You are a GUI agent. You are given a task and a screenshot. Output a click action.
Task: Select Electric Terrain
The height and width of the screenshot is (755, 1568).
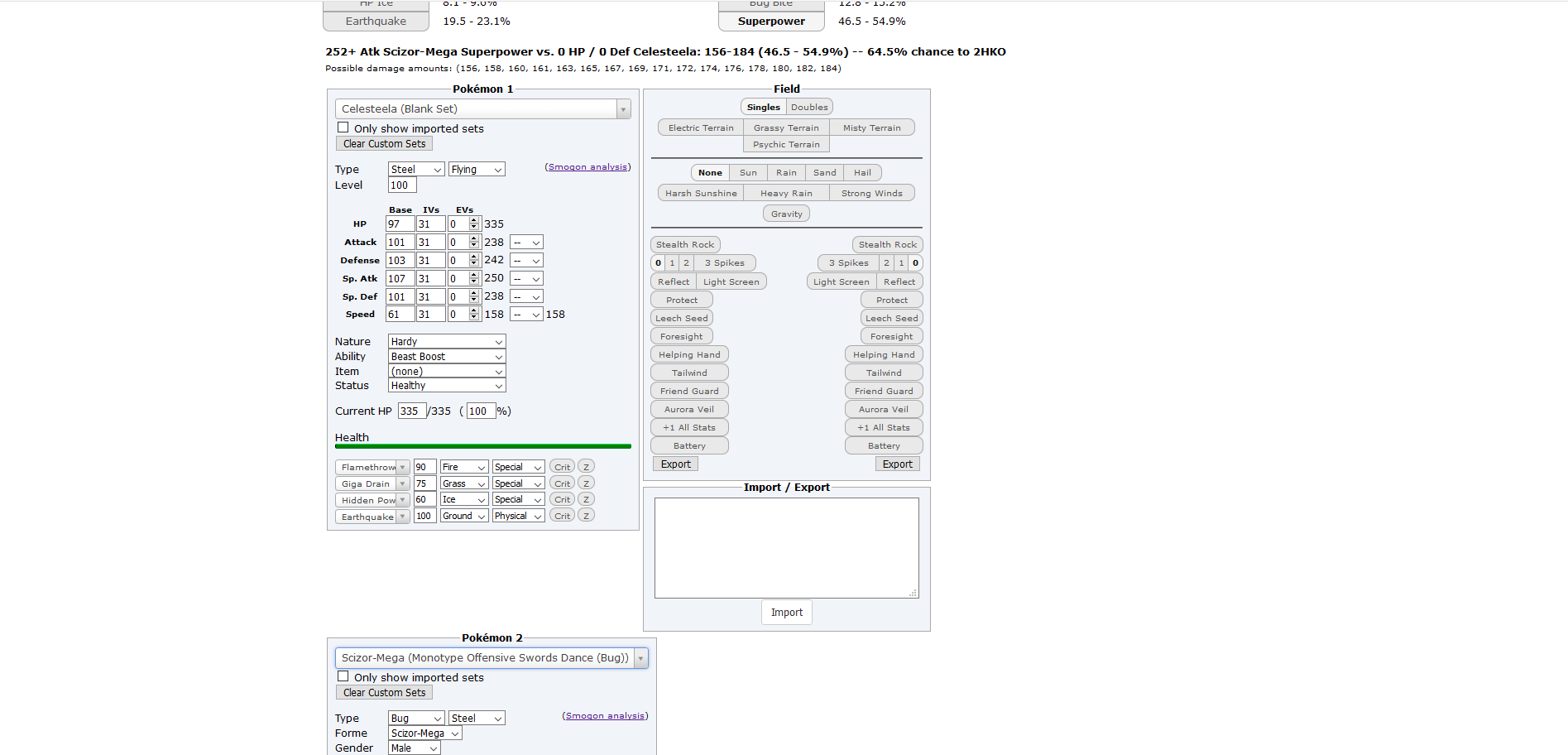click(701, 128)
